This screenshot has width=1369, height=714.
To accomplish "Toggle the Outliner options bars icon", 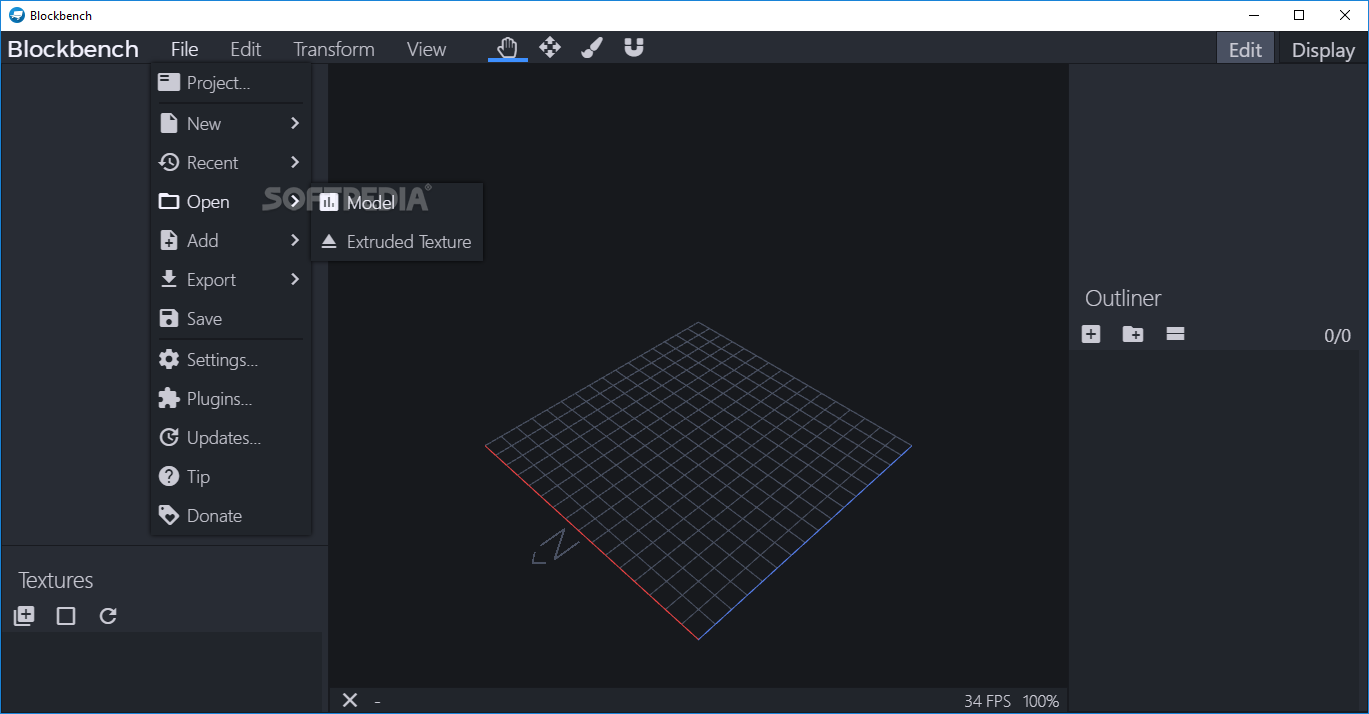I will click(1175, 334).
